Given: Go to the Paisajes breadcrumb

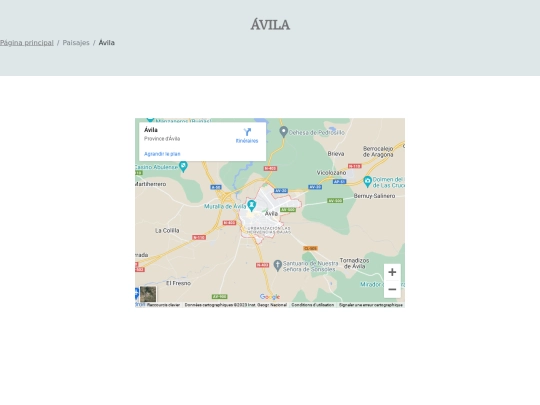Looking at the screenshot, I should 76,43.
